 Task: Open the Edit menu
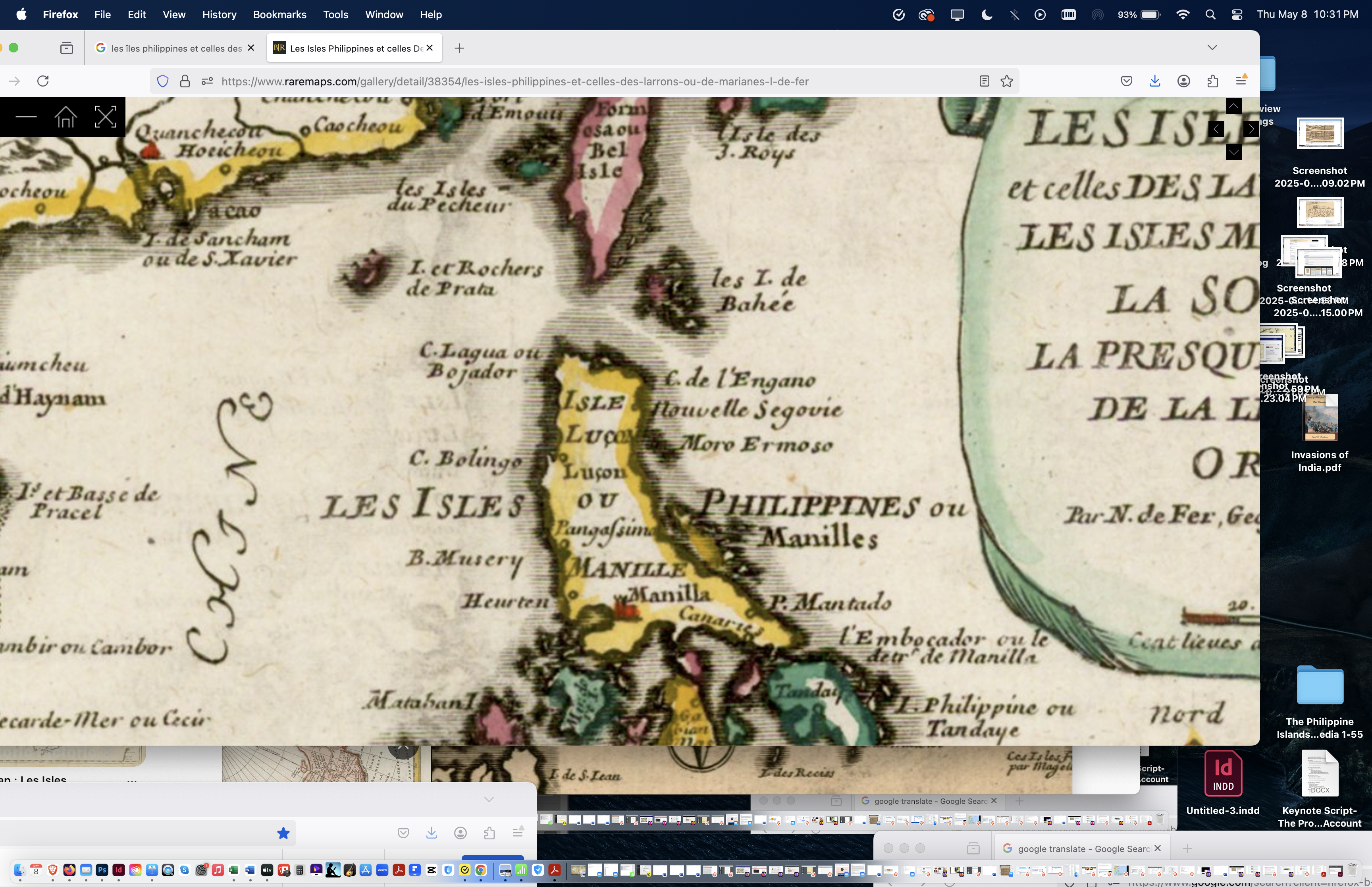coord(137,14)
